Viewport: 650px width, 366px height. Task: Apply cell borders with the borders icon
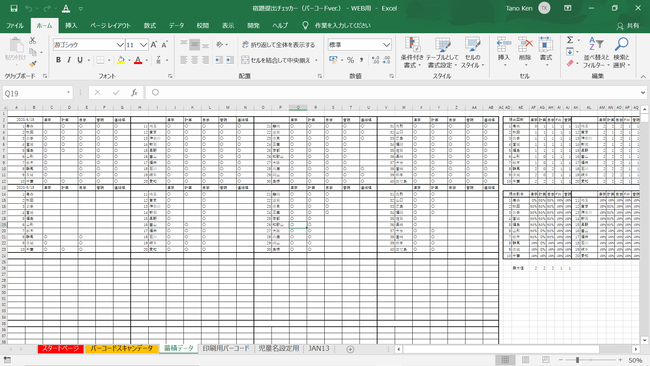(x=100, y=60)
